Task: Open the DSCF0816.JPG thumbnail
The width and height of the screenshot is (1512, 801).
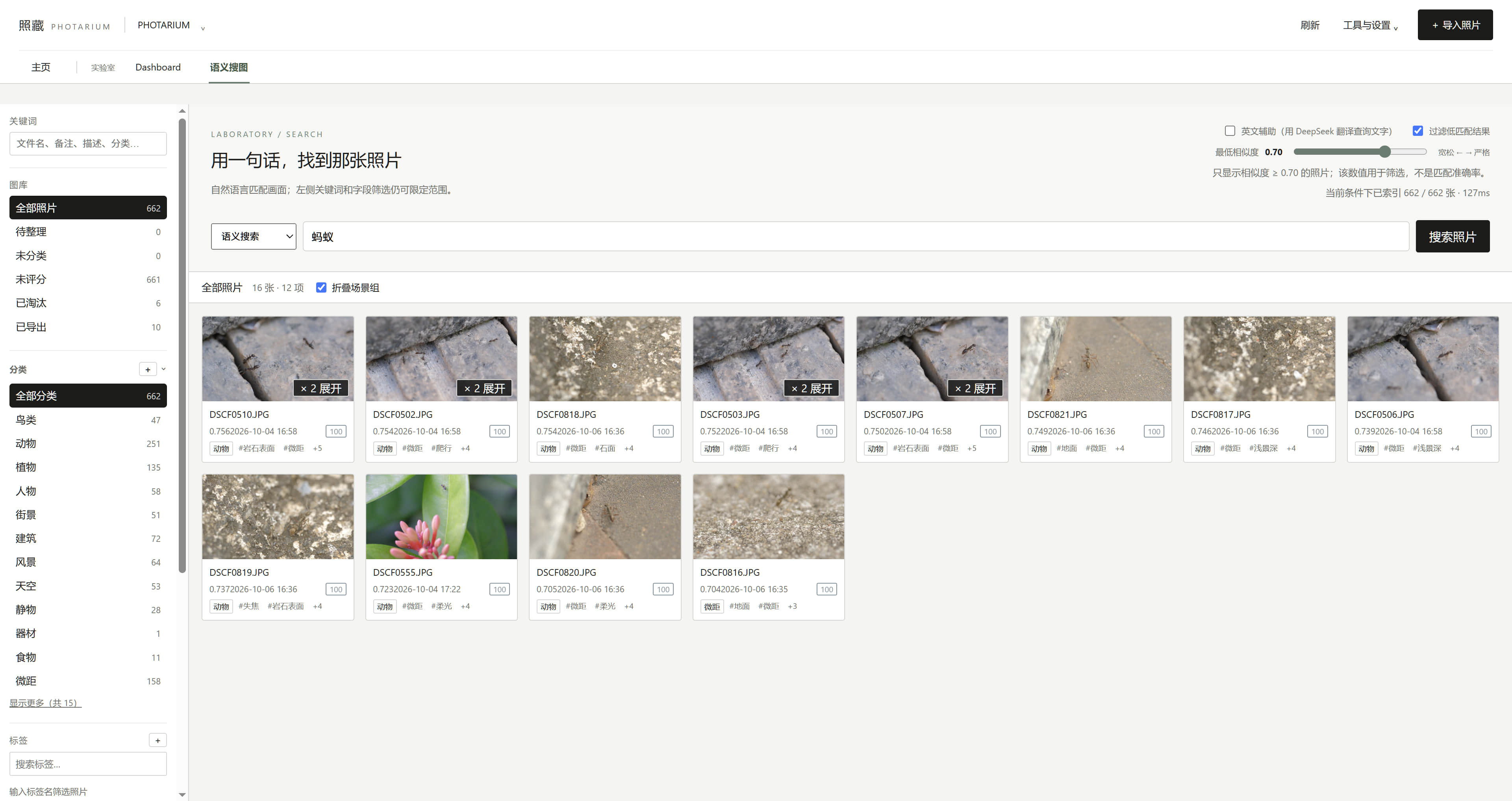Action: [x=768, y=517]
